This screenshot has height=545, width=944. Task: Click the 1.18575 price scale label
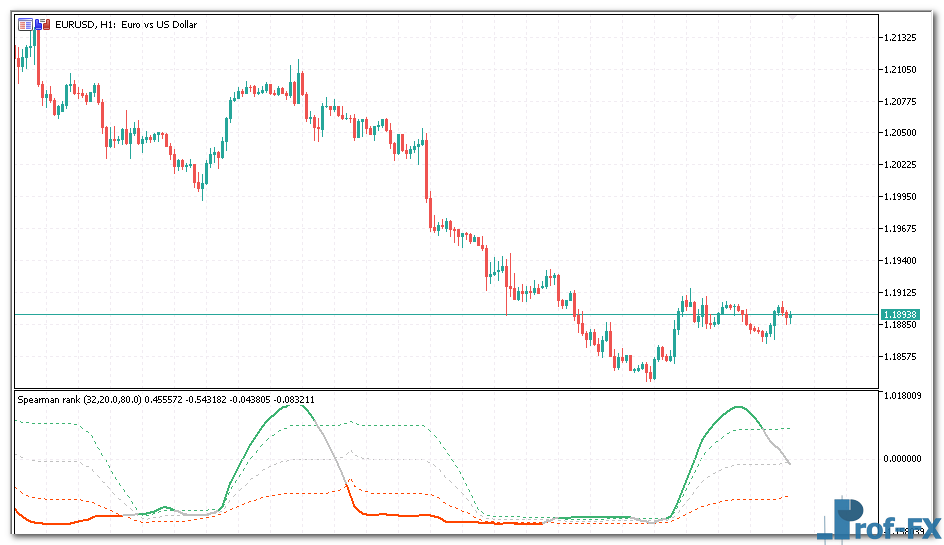pos(902,356)
